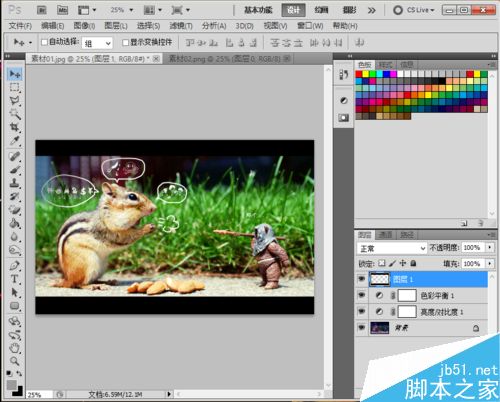
Task: Open the Masks panel icon in dock
Action: pyautogui.click(x=344, y=117)
